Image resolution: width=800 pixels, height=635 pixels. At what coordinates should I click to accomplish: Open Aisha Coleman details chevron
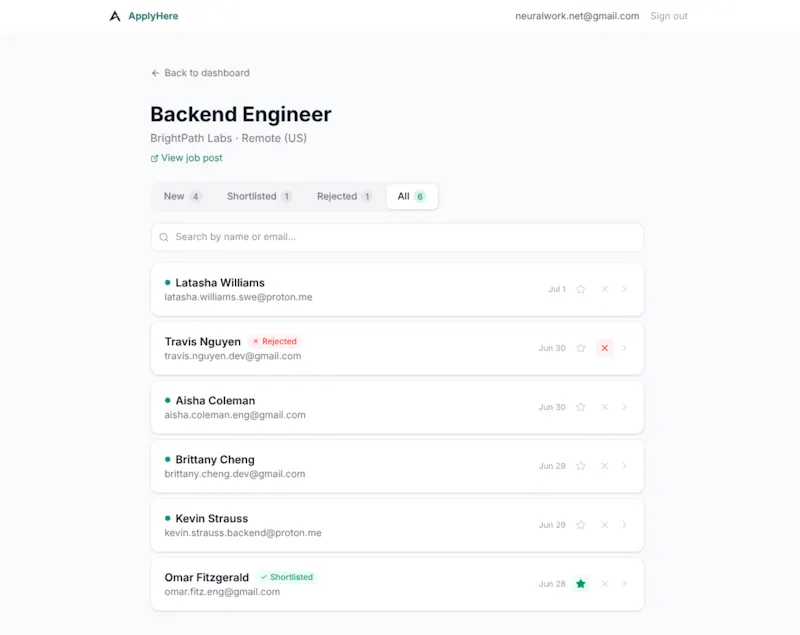tap(624, 407)
